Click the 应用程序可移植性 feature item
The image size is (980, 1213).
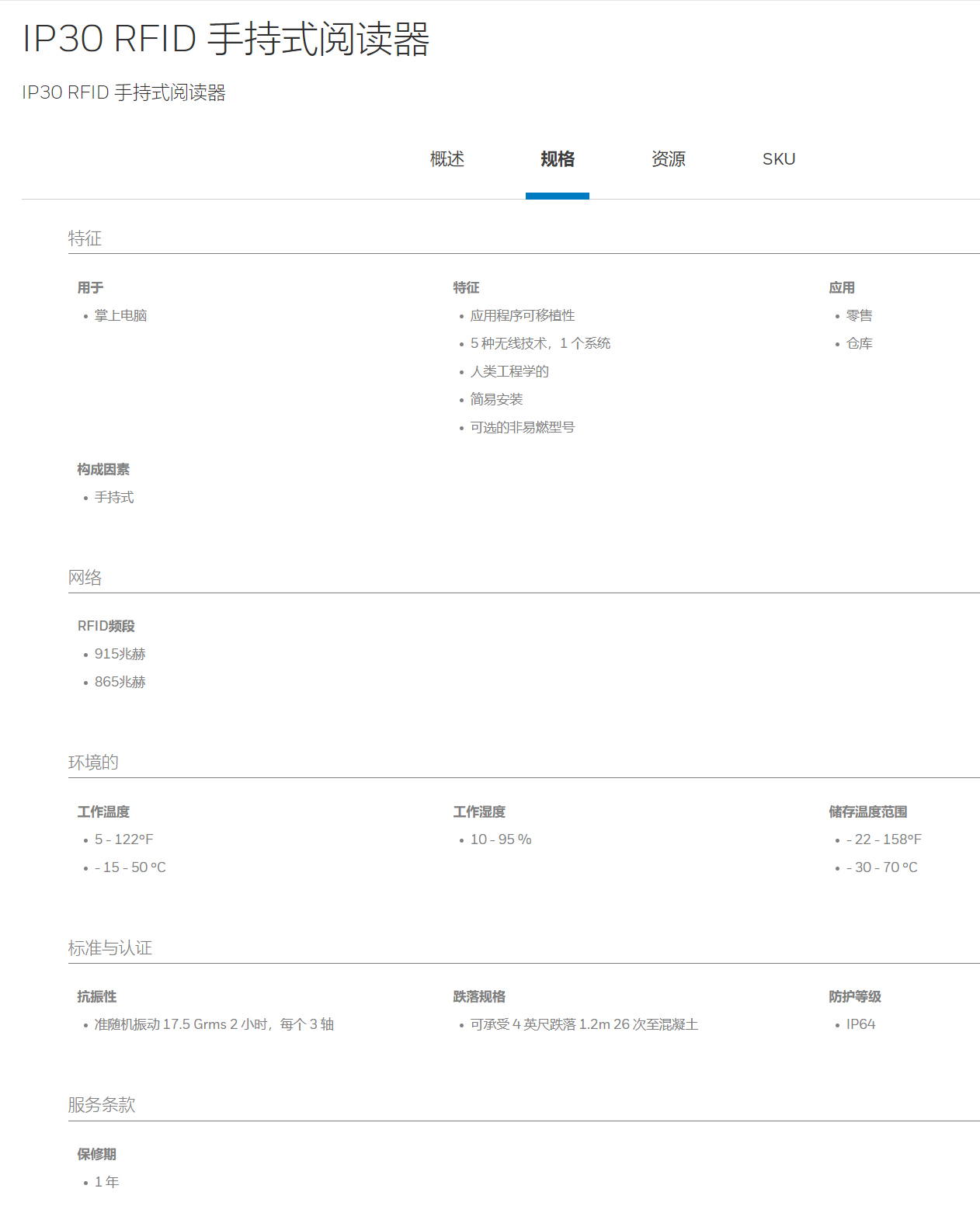[x=522, y=315]
